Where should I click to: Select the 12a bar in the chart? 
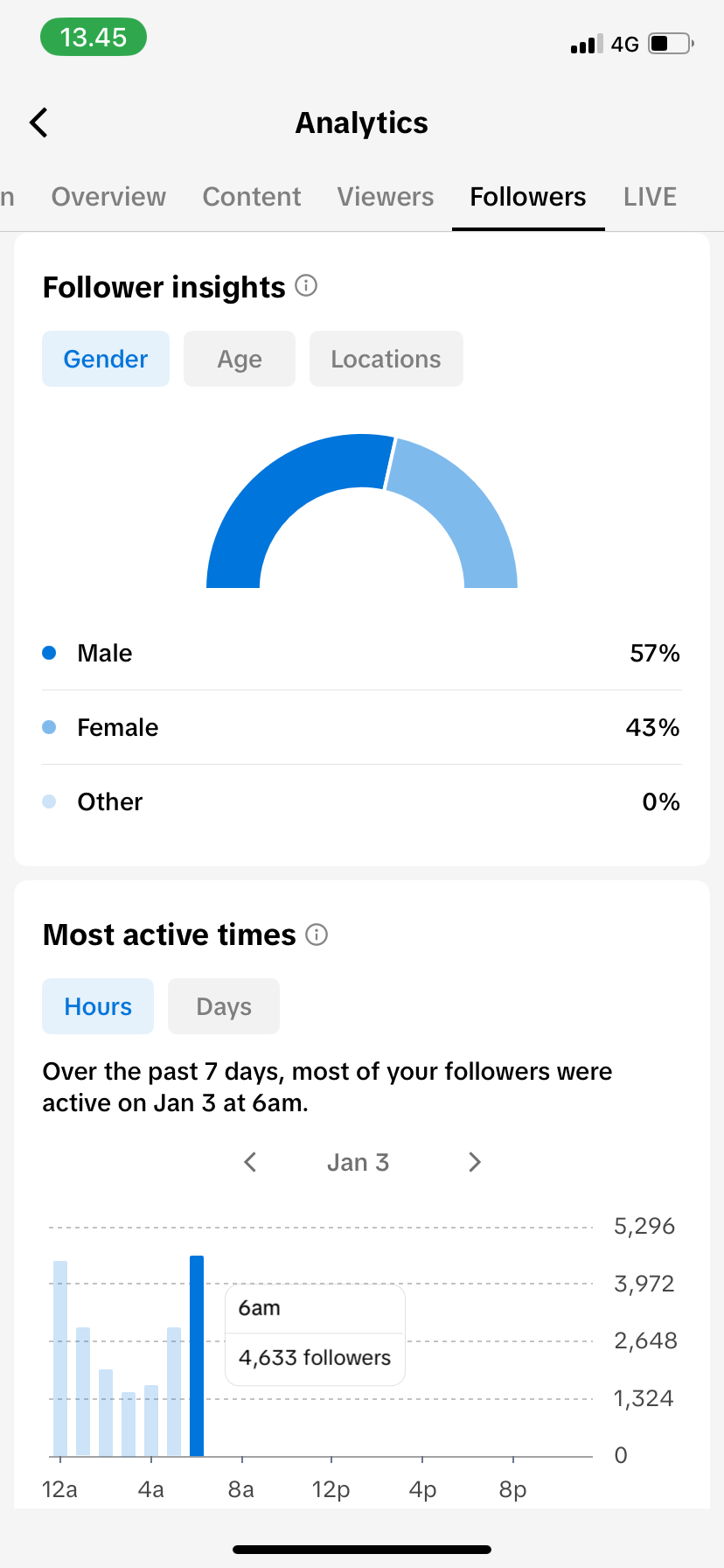60,1356
